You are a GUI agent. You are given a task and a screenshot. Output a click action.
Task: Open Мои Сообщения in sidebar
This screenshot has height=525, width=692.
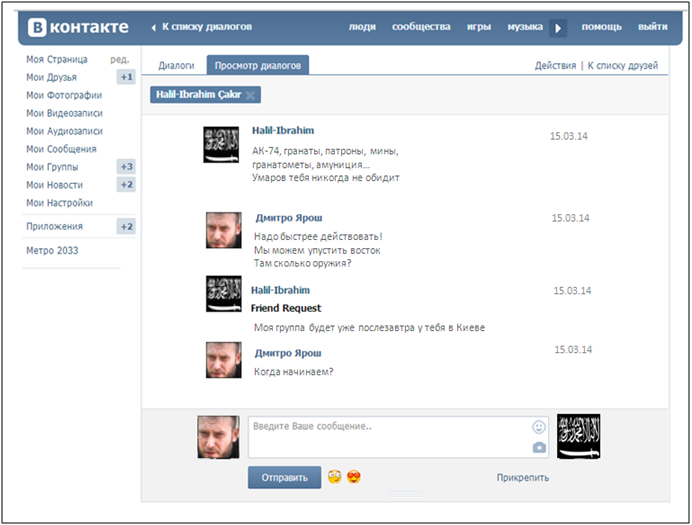(x=61, y=149)
